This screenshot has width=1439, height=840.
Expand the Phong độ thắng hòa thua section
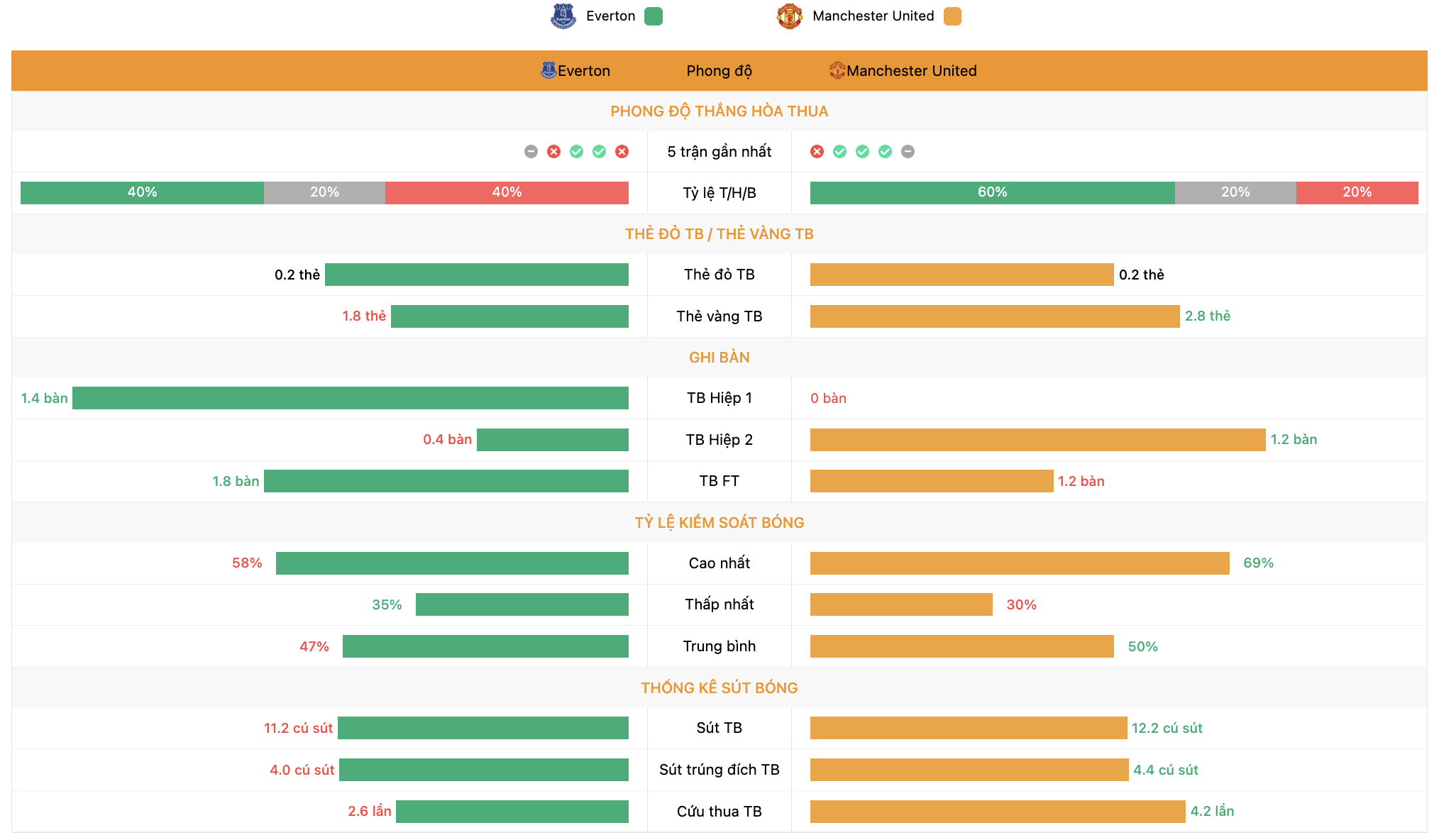coord(719,110)
